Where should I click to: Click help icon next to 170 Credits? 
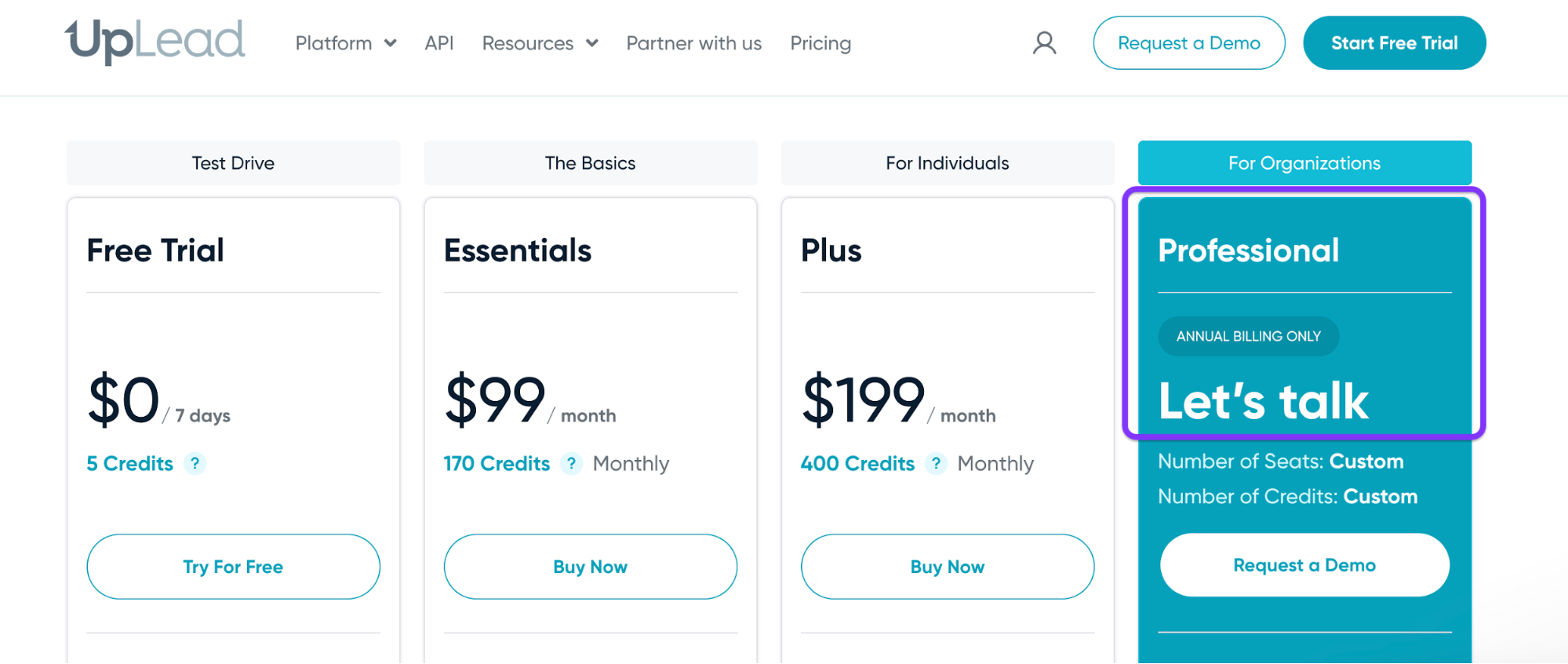point(572,464)
